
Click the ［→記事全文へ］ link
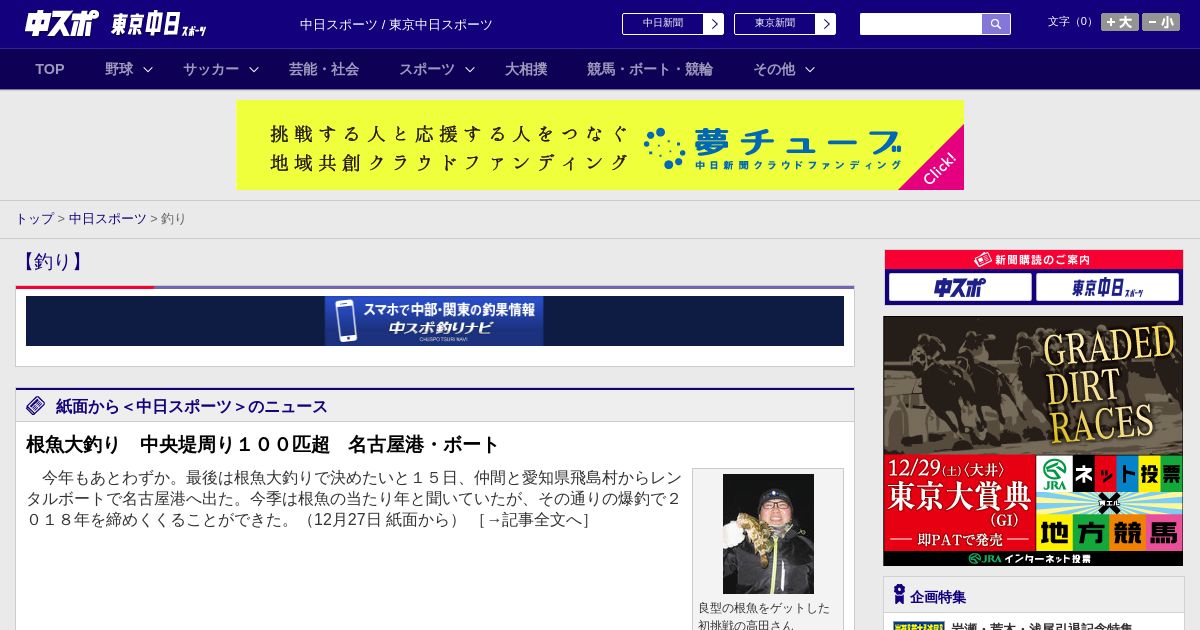[533, 519]
